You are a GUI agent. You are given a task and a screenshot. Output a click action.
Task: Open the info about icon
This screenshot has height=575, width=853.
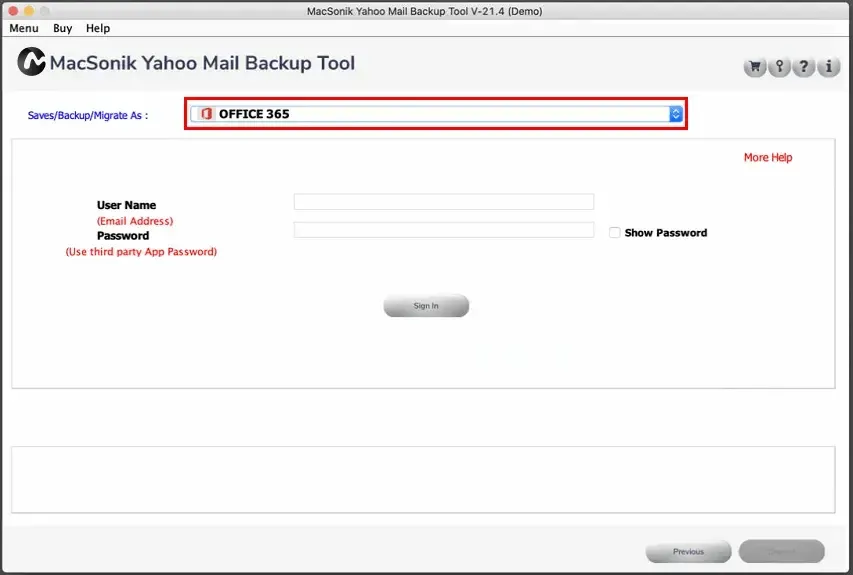829,67
